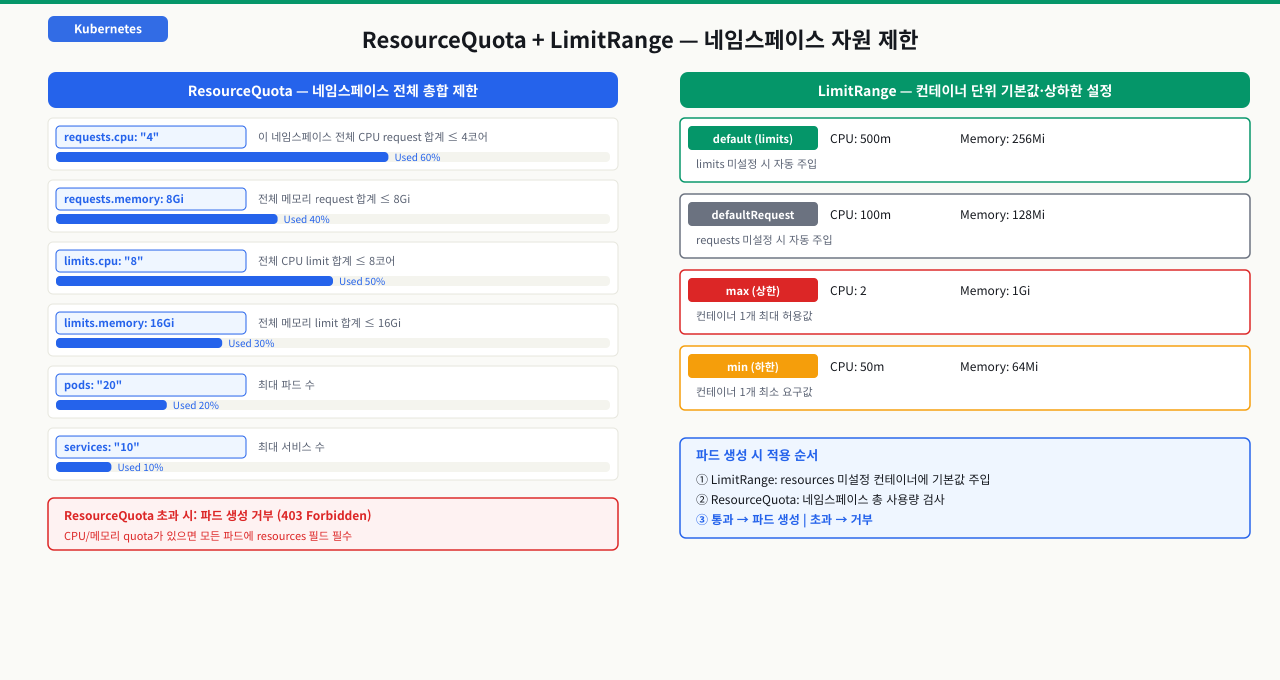Click the pods usage progress bar

pyautogui.click(x=333, y=405)
